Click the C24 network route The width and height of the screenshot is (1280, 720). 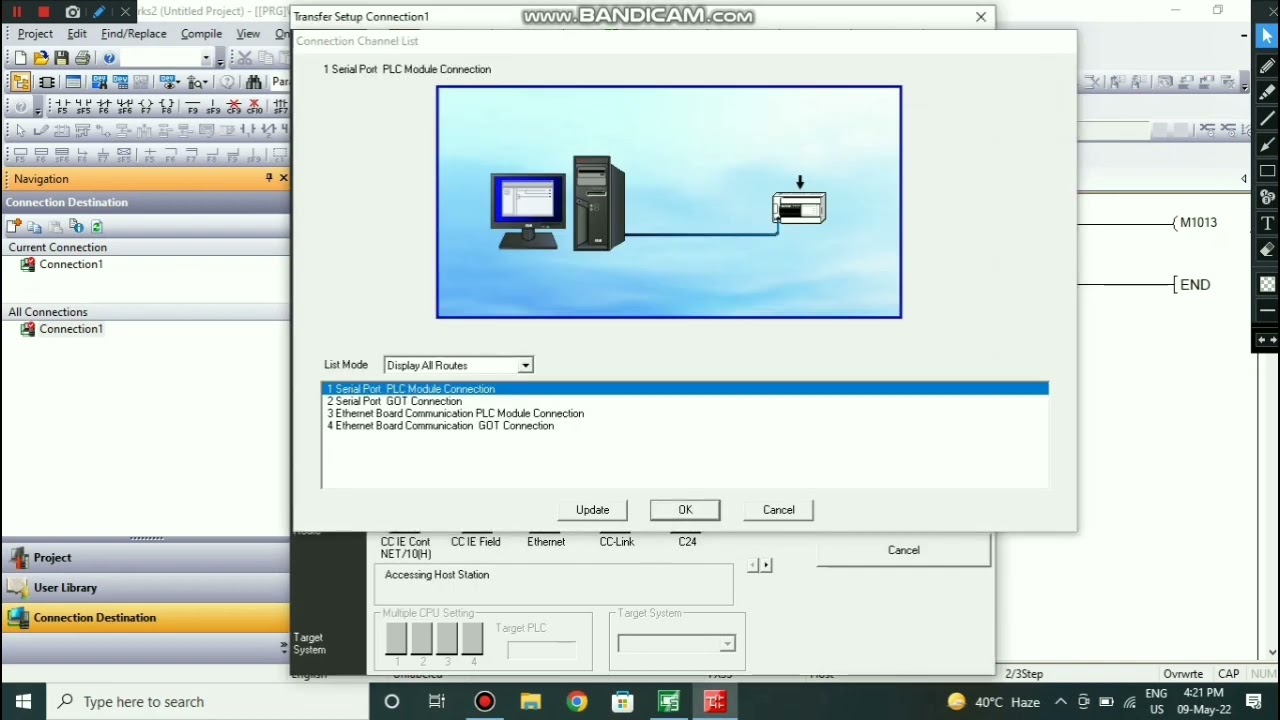click(687, 542)
